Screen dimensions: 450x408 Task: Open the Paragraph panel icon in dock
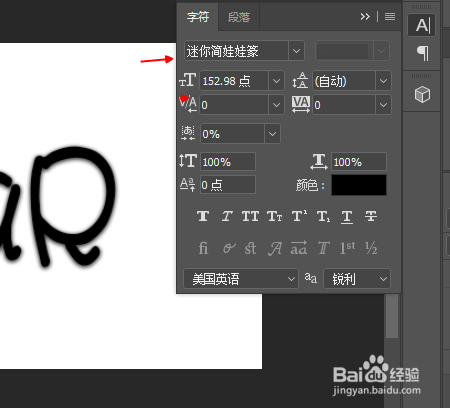422,53
